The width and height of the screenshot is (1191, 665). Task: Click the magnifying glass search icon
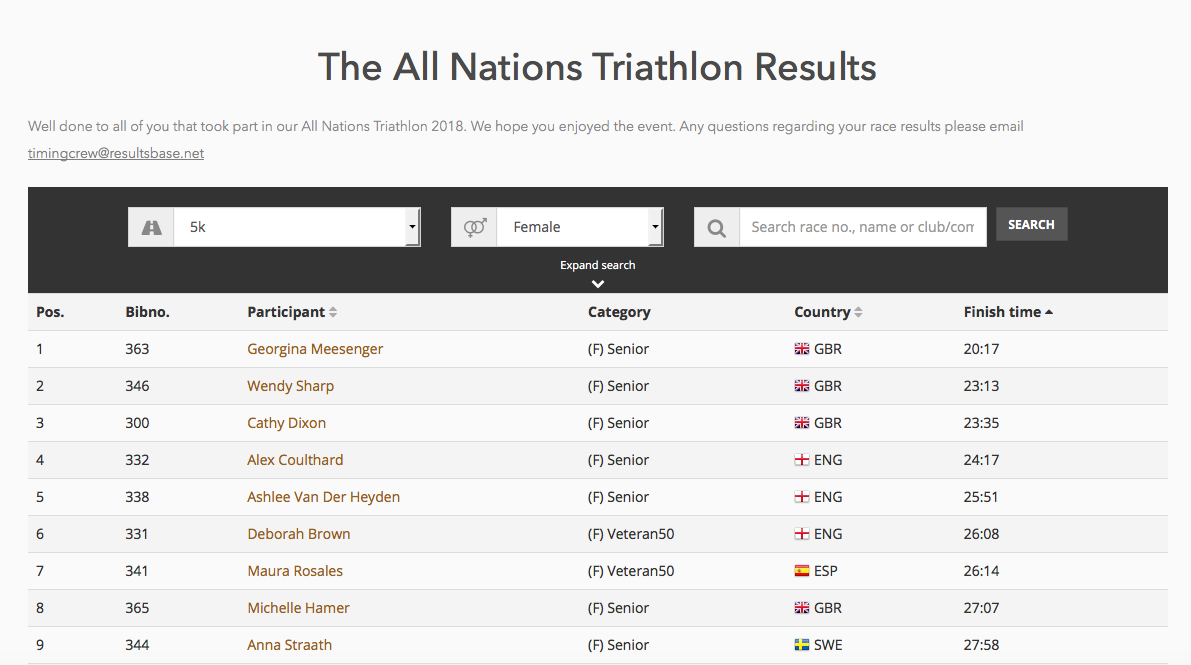coord(716,227)
